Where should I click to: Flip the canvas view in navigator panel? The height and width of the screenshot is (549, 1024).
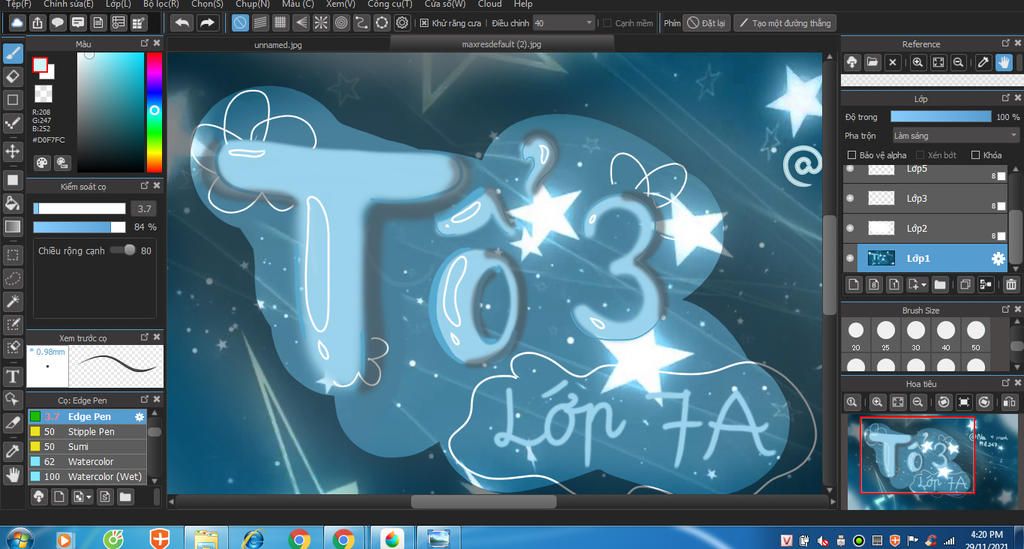pyautogui.click(x=1009, y=402)
